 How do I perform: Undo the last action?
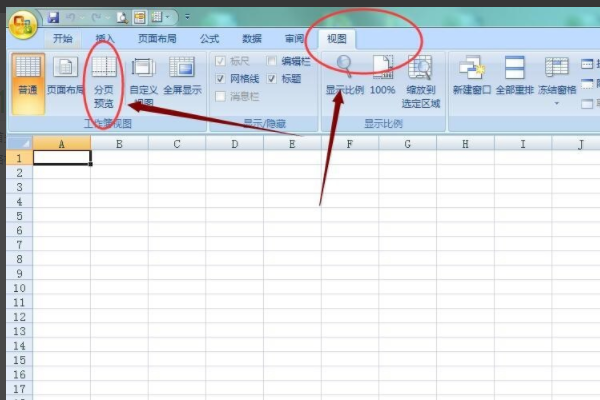(71, 18)
